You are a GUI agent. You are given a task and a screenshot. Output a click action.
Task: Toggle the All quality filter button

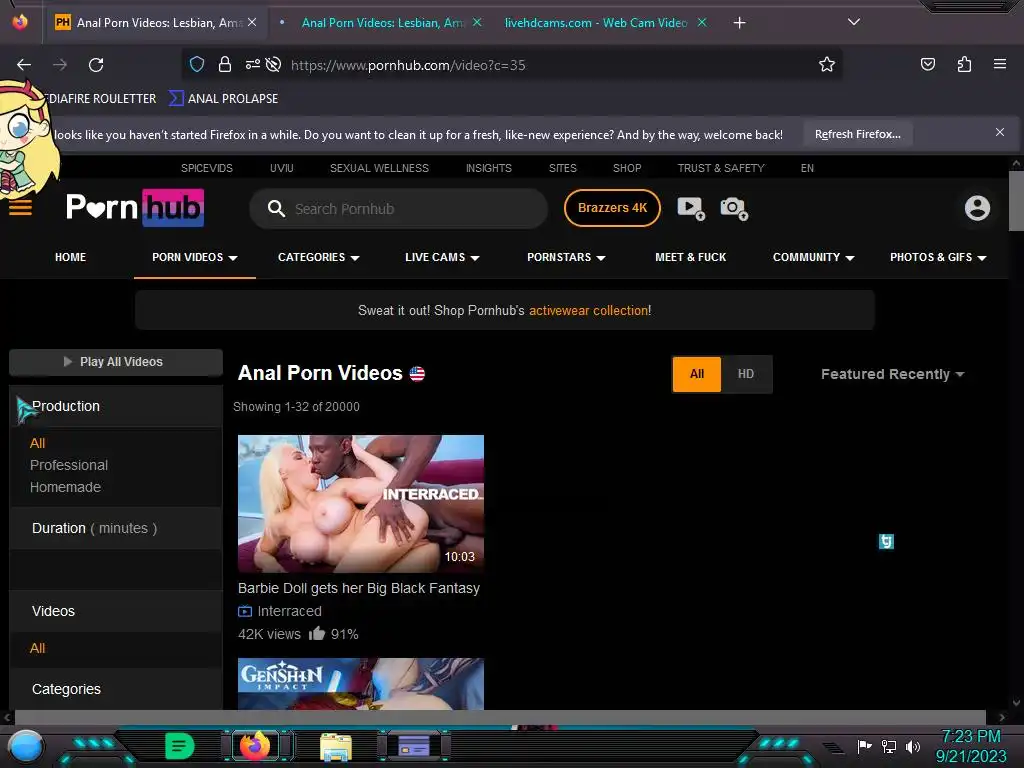[x=697, y=374]
